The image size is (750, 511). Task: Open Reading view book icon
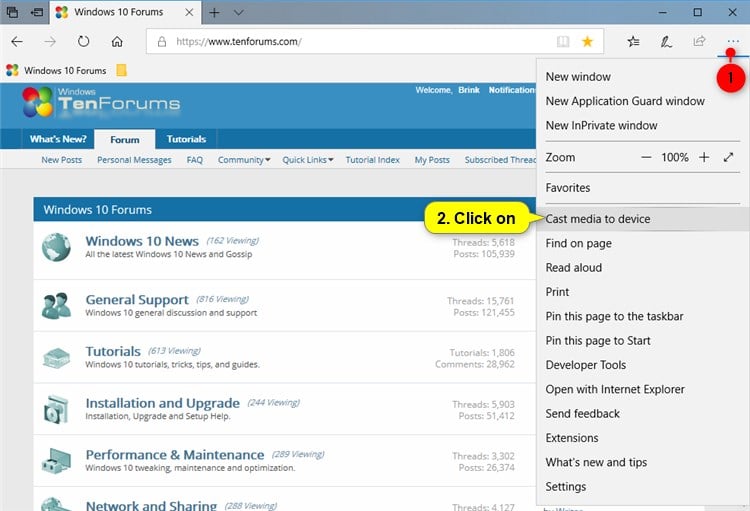click(563, 42)
